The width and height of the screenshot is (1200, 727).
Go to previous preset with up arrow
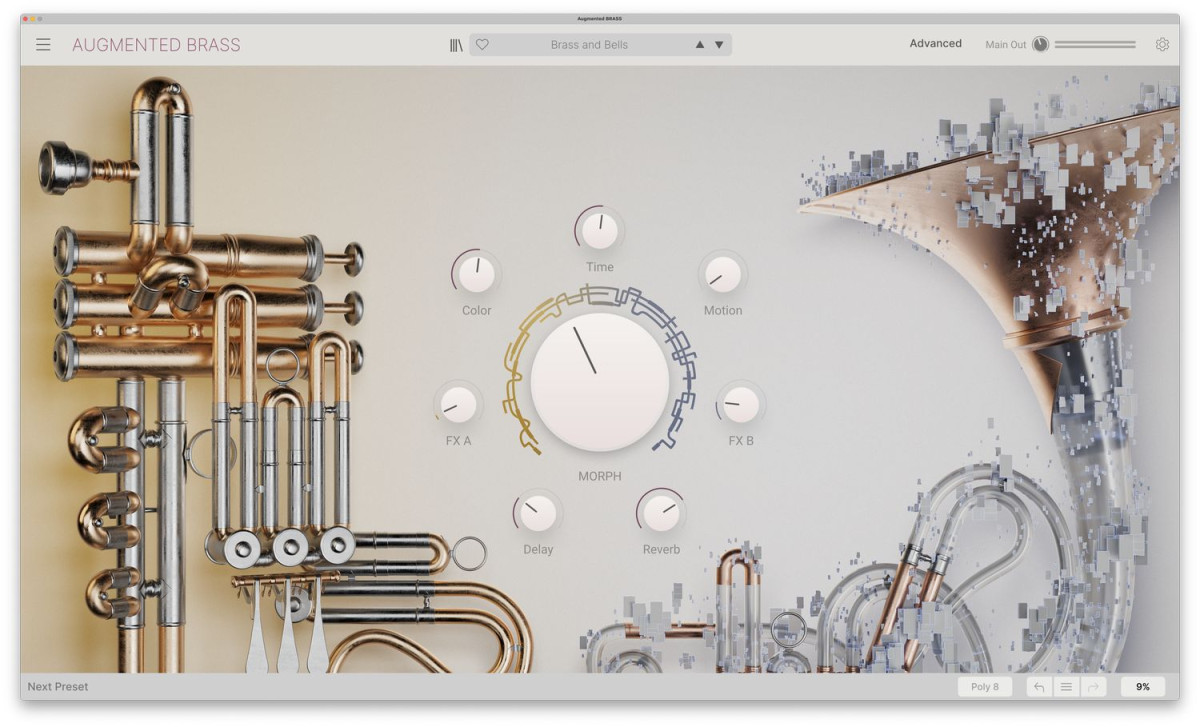click(x=700, y=45)
